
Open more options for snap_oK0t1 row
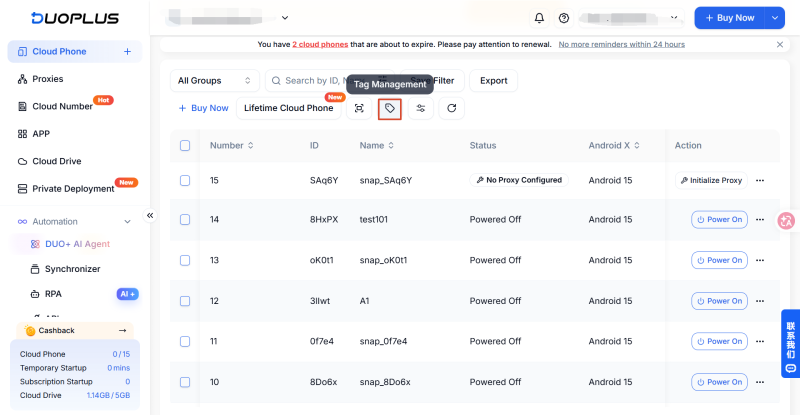[x=760, y=260]
